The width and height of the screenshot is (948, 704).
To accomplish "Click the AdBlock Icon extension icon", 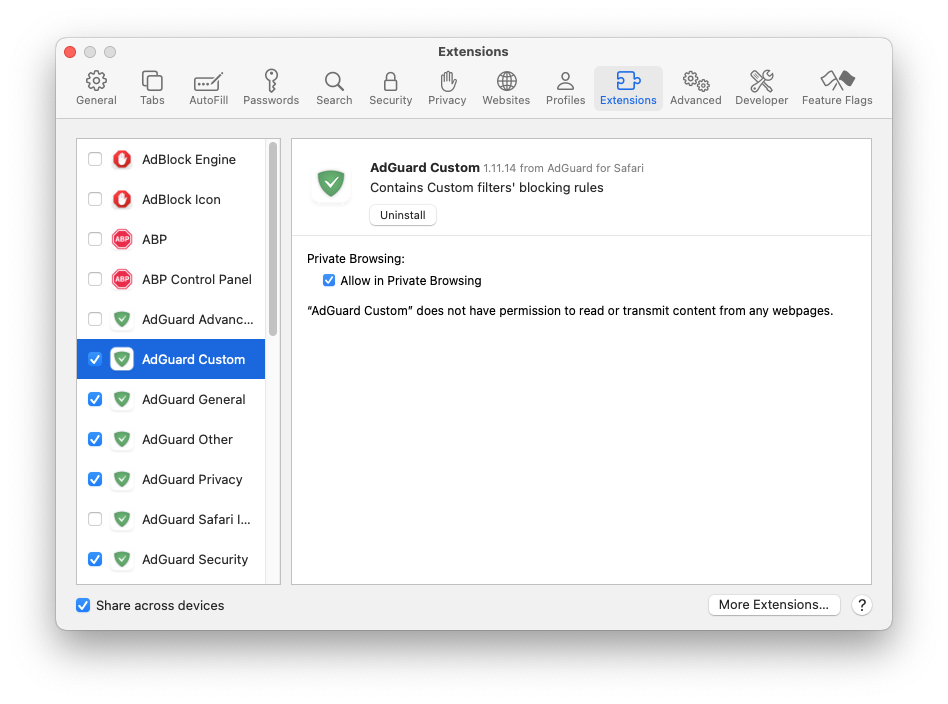I will tap(122, 199).
